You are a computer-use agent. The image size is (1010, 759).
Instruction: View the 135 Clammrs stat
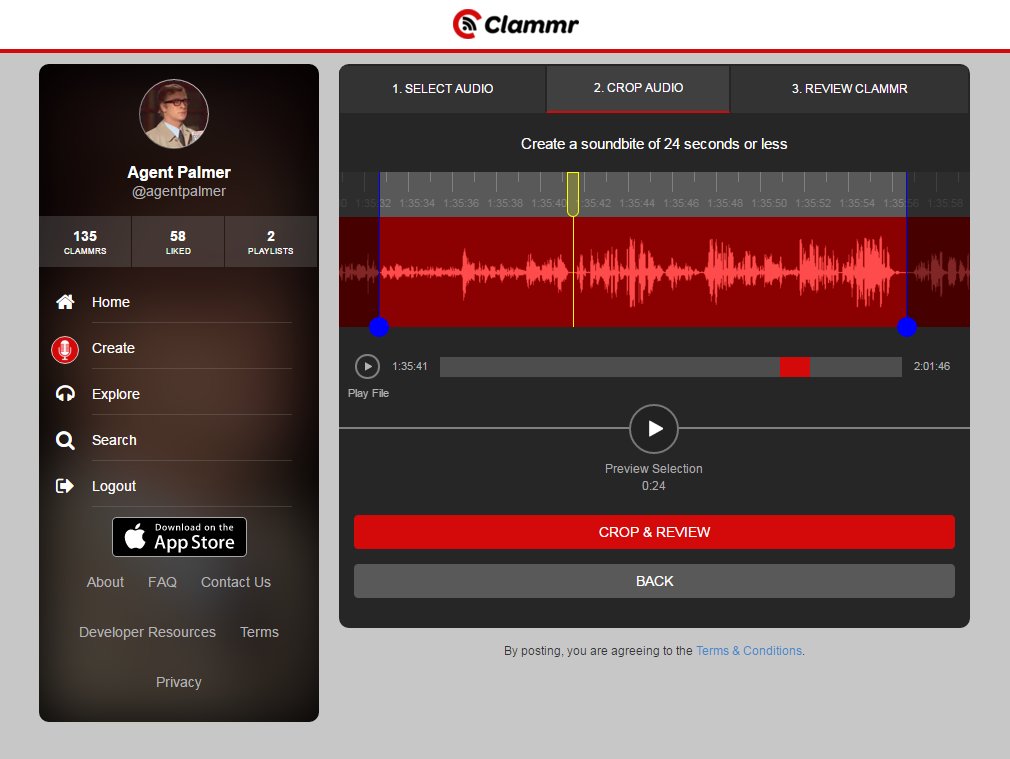click(x=85, y=242)
